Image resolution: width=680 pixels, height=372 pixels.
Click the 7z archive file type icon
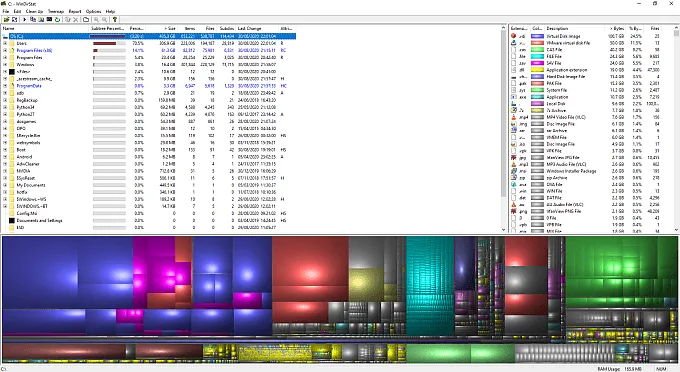click(513, 111)
